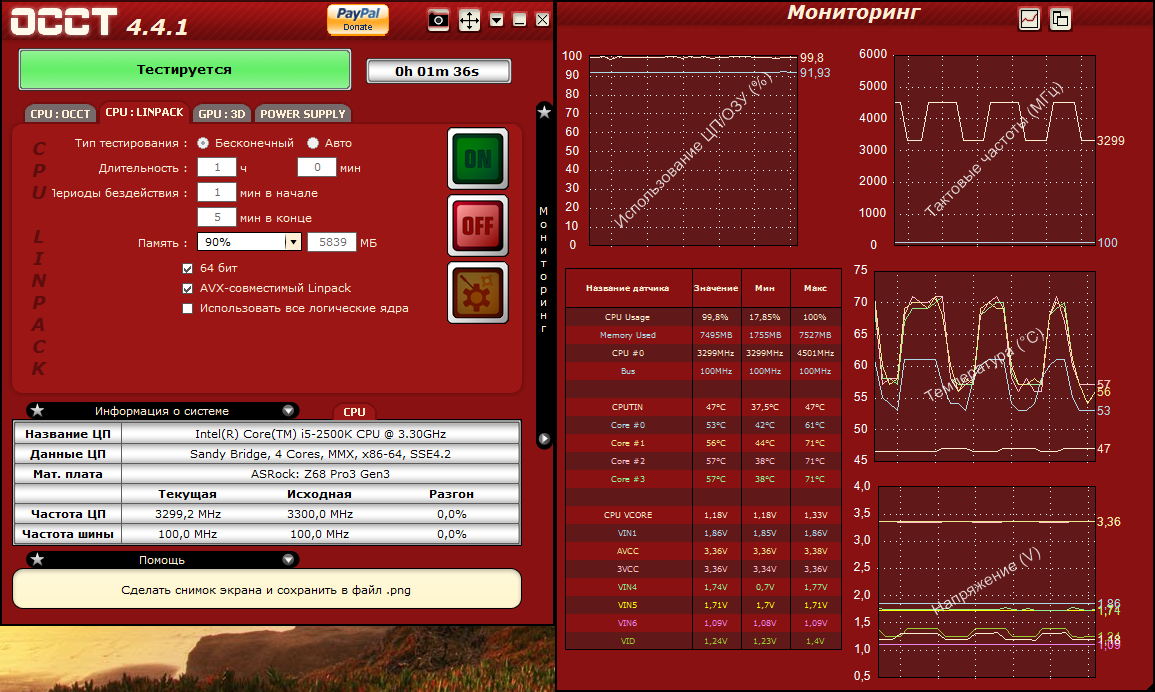Click the idle minutes at start field

tap(217, 192)
